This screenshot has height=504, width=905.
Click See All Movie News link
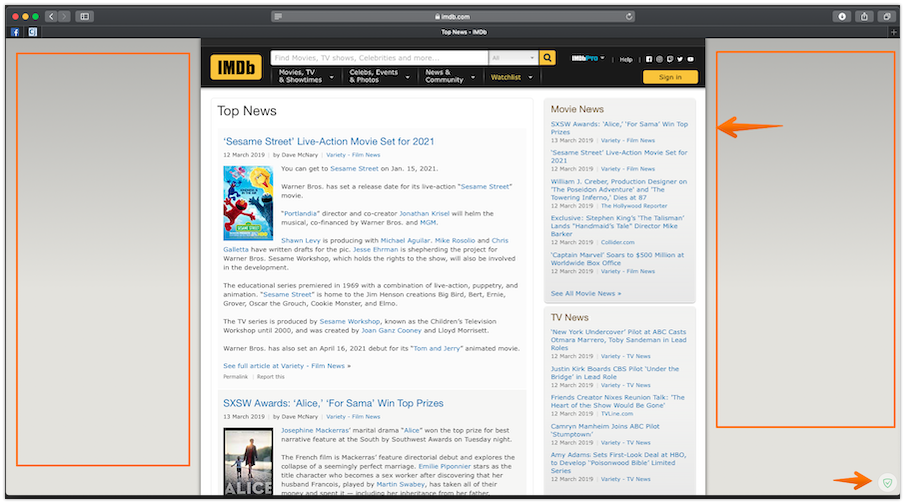click(x=586, y=293)
